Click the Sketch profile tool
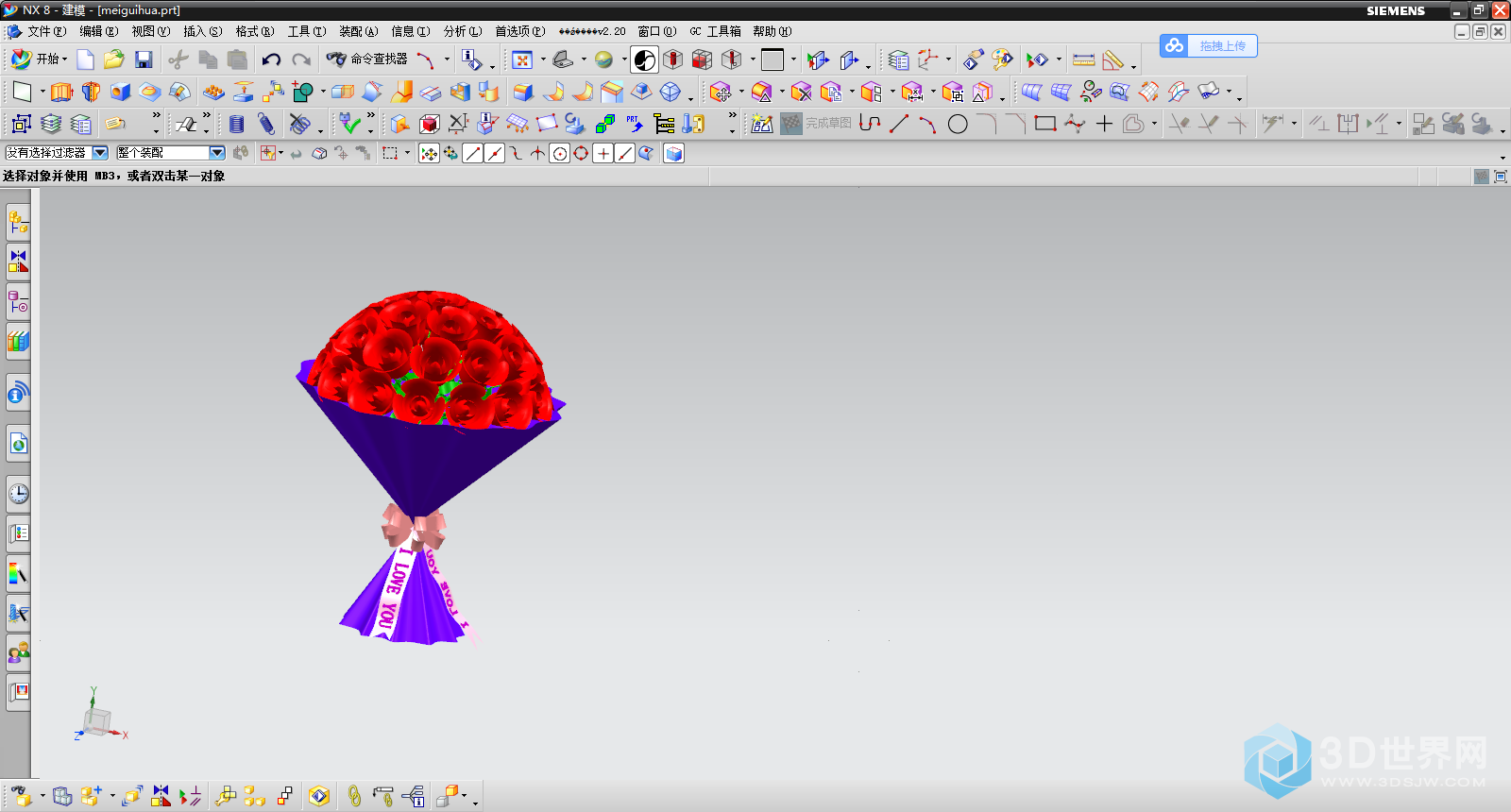This screenshot has width=1511, height=812. 870,124
